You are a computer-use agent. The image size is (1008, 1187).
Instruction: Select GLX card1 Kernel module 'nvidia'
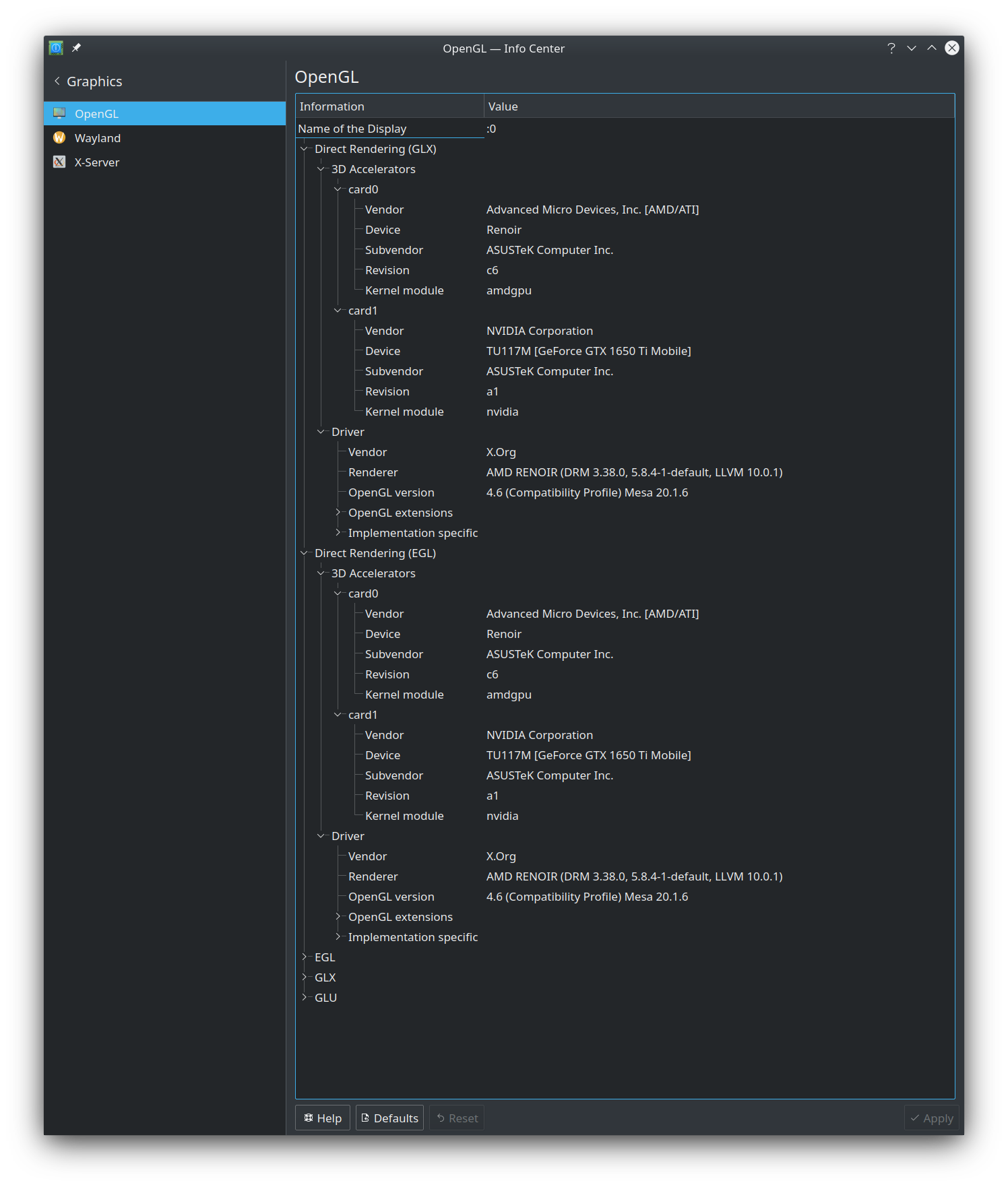click(x=503, y=412)
